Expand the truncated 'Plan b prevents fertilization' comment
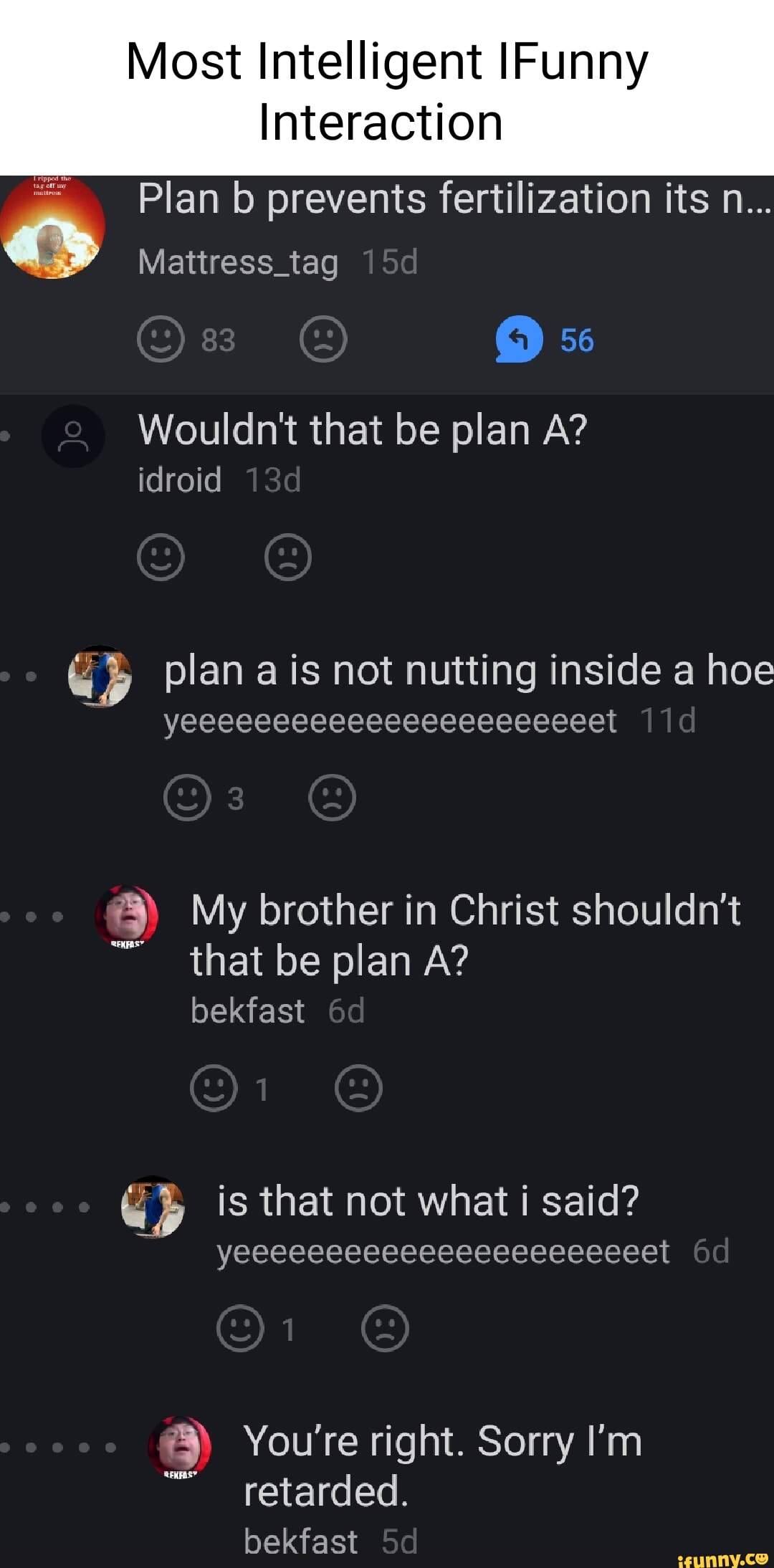Viewport: 774px width, 1568px height. (x=454, y=199)
